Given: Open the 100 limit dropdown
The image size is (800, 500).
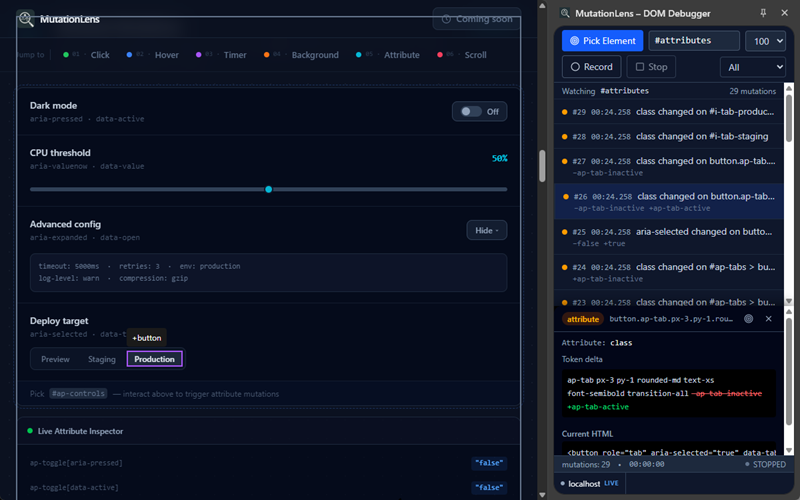Looking at the screenshot, I should 765,41.
